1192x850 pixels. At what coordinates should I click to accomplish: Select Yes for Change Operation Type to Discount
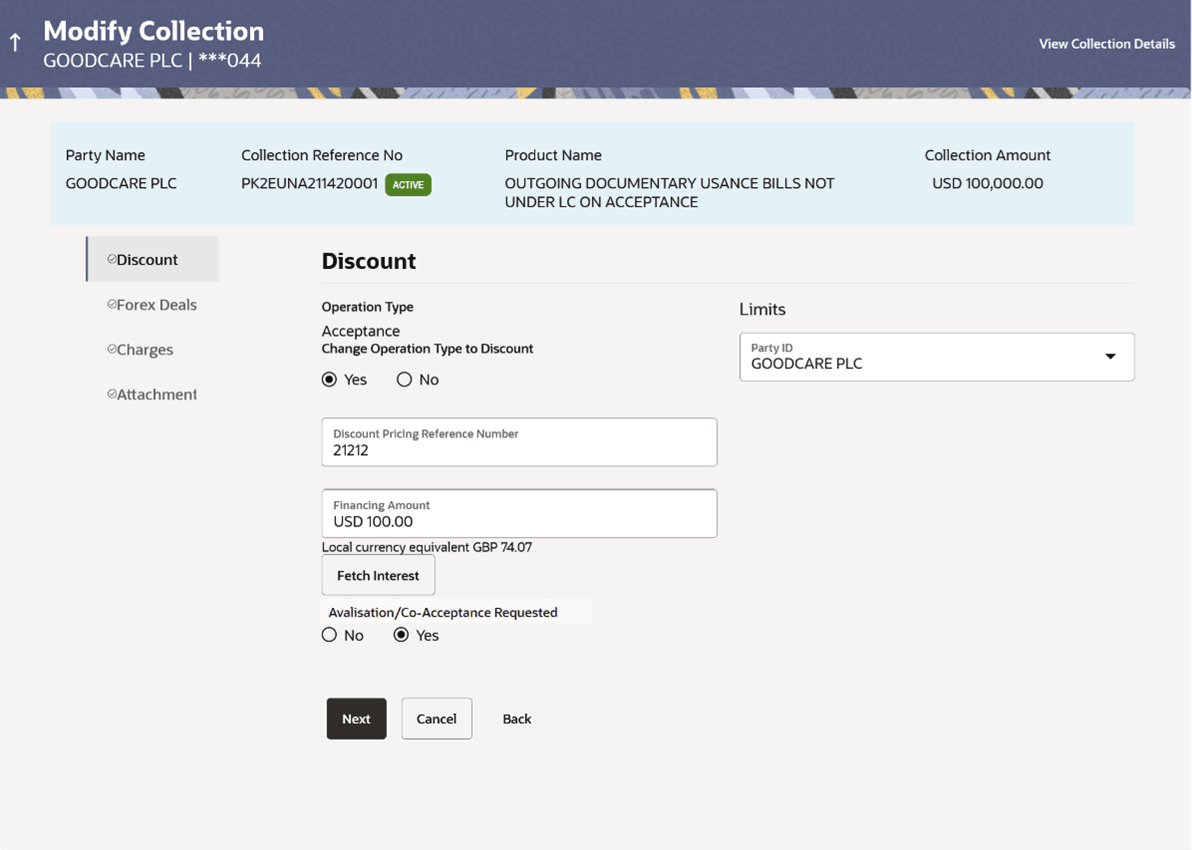[x=330, y=380]
